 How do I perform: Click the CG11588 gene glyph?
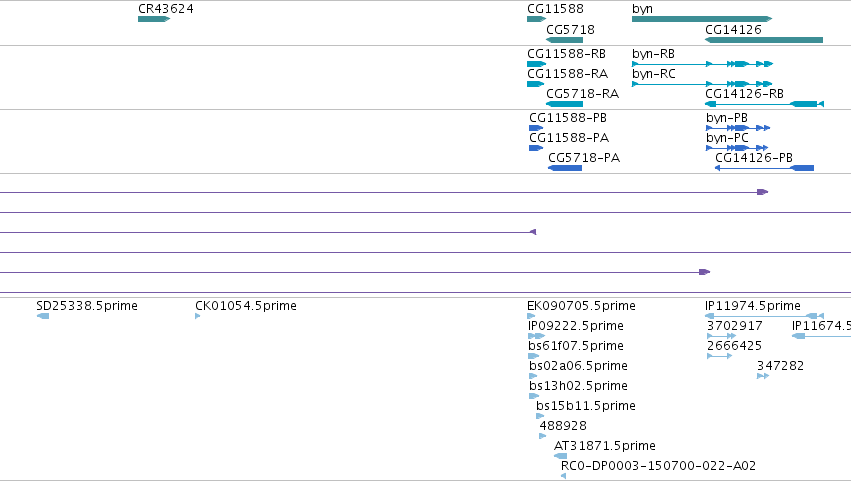pos(536,19)
